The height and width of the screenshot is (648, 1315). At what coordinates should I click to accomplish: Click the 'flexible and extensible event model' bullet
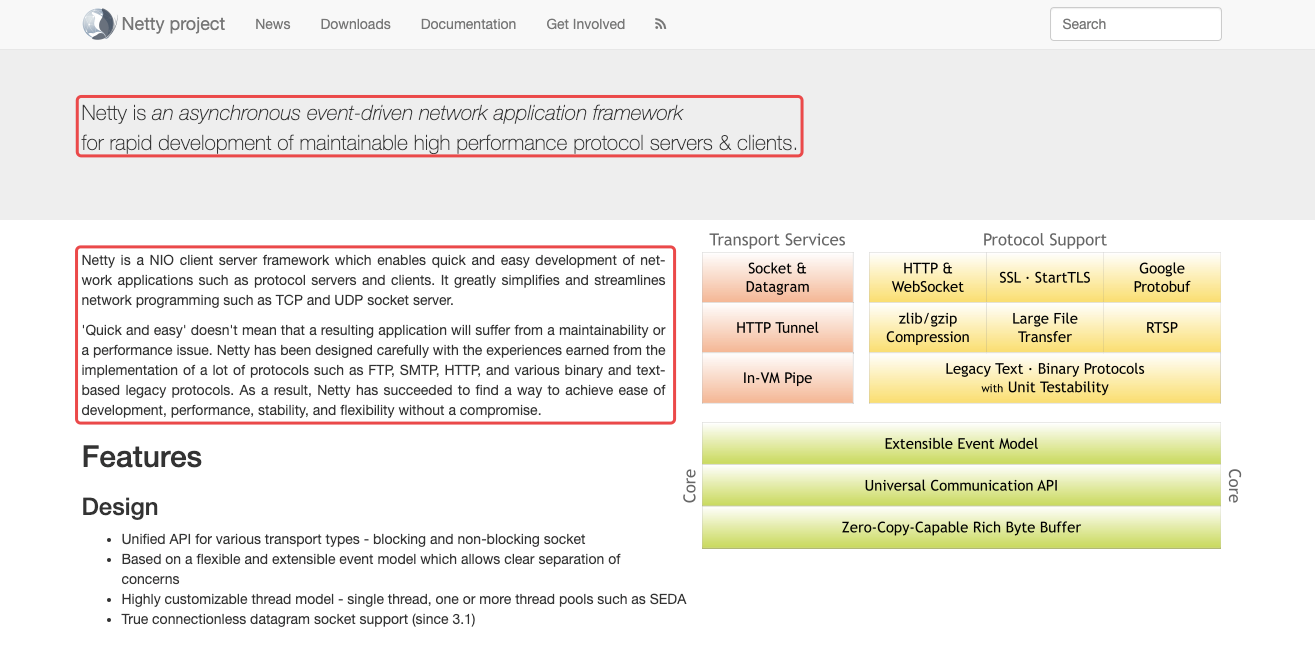click(x=371, y=569)
